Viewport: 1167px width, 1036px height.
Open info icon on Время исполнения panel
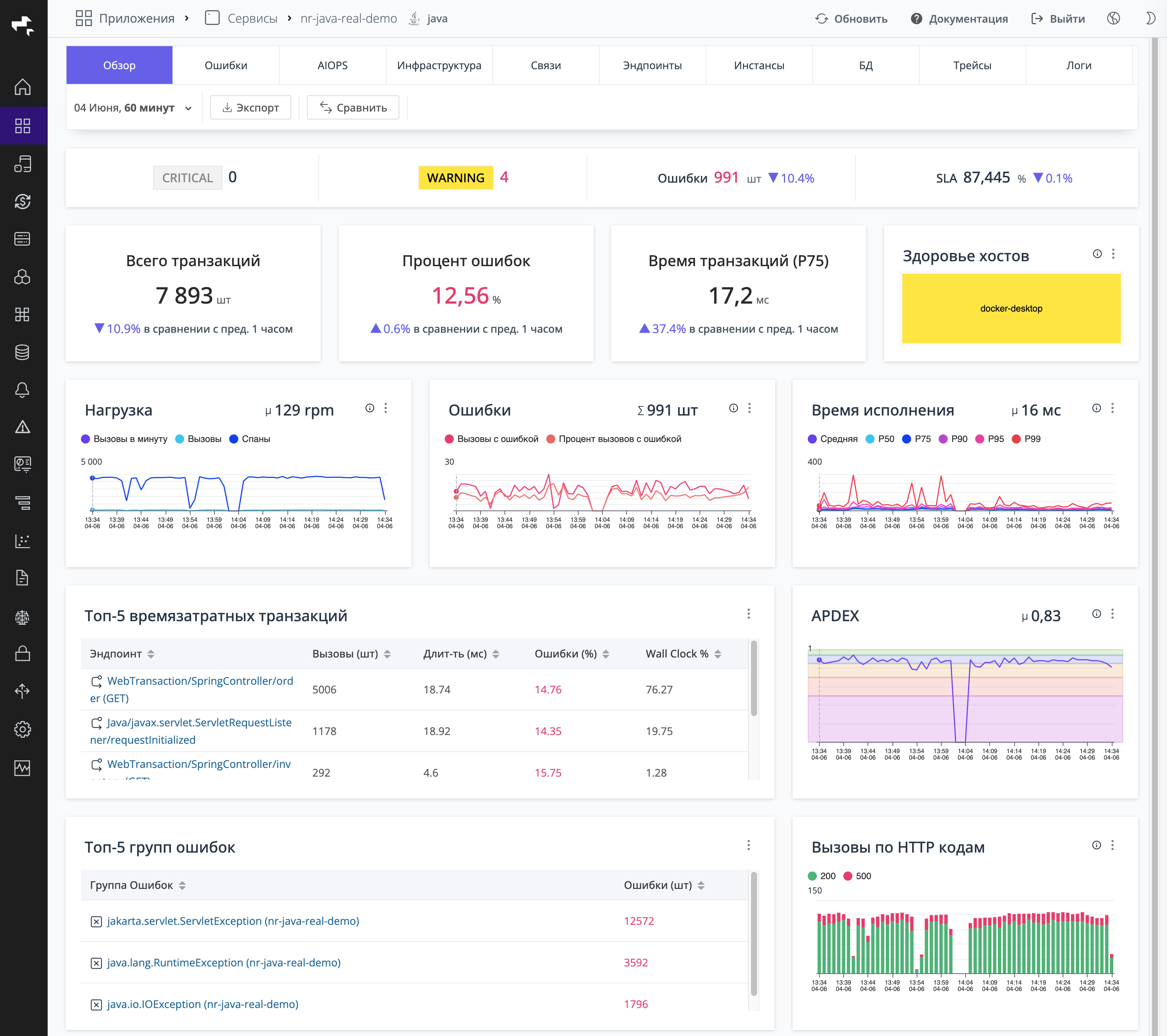click(1097, 408)
